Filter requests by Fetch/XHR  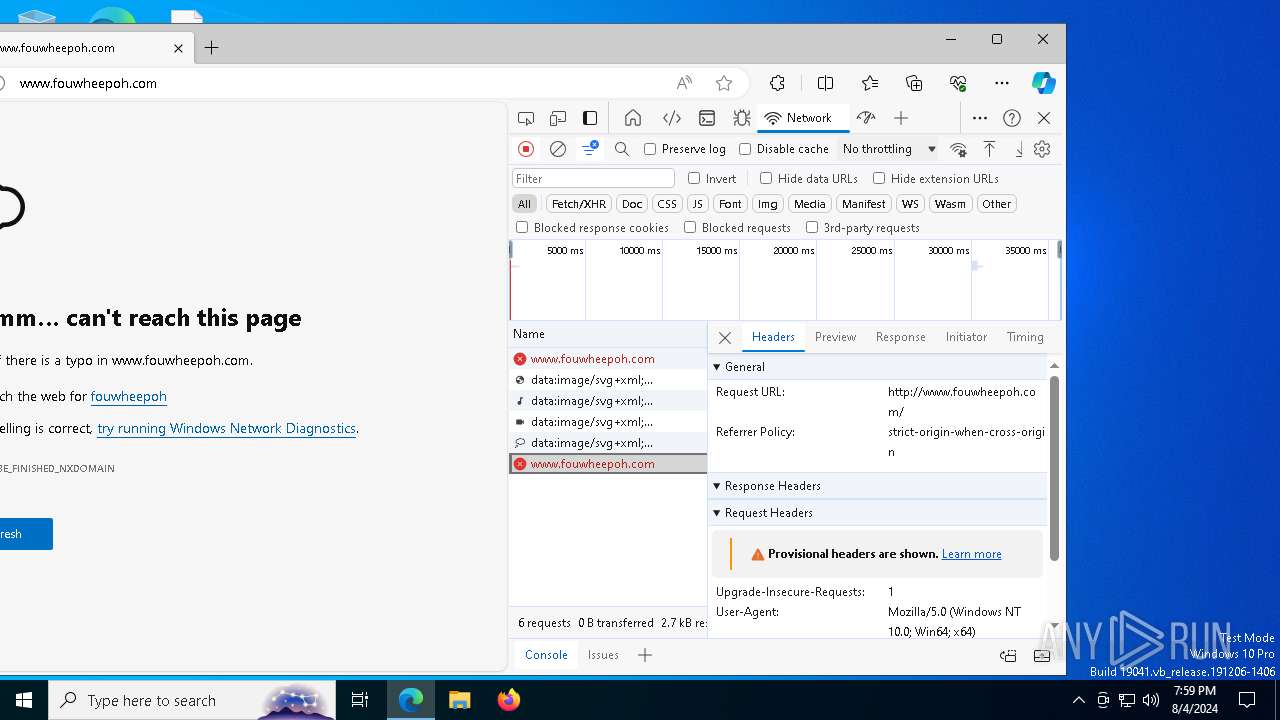(579, 204)
